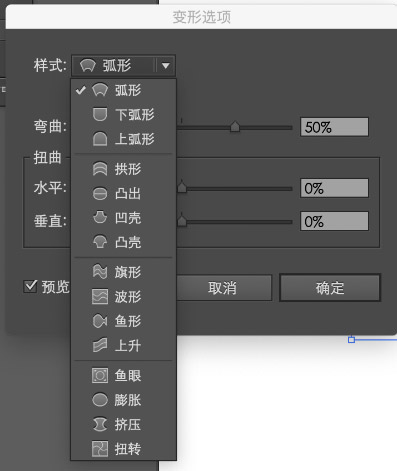Click the blue selection handle on canvas
Image resolution: width=397 pixels, height=471 pixels.
[x=351, y=340]
